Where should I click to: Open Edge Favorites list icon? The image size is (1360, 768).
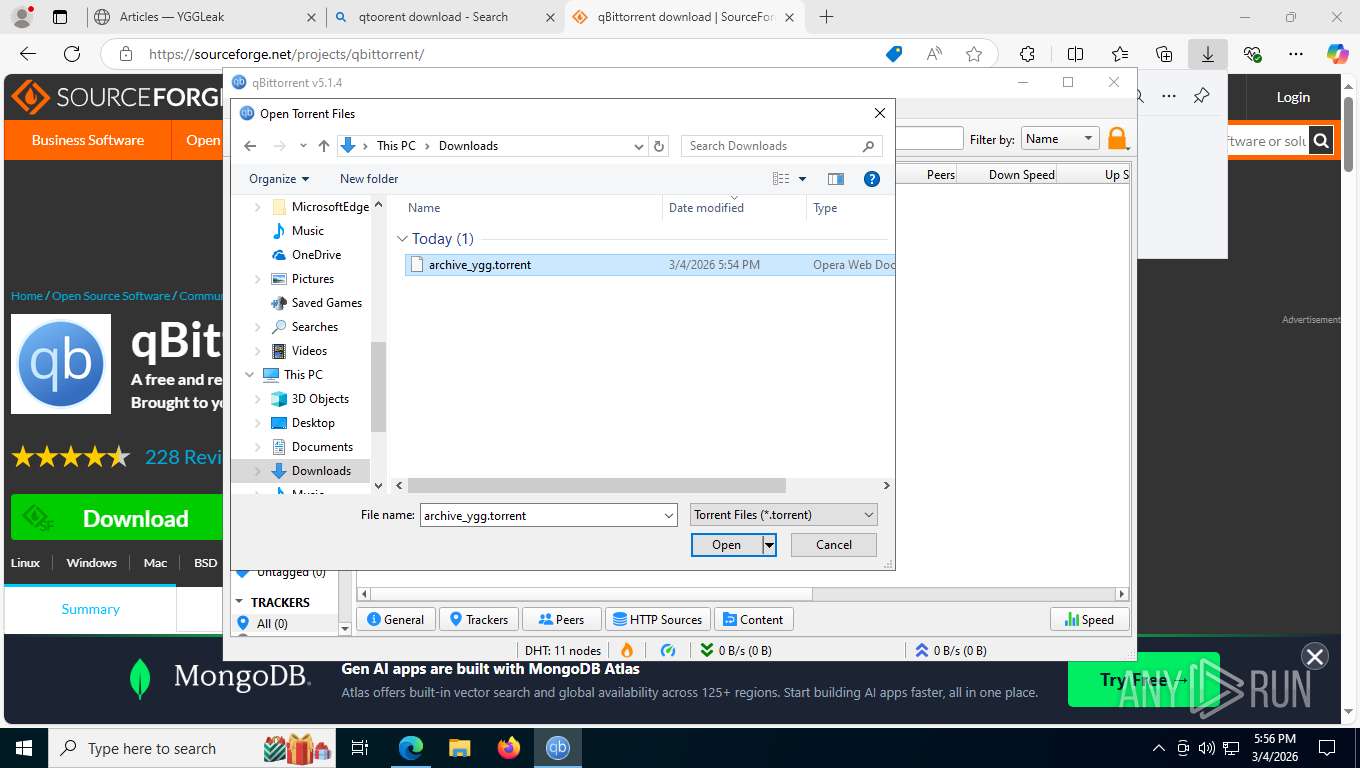[x=1120, y=54]
